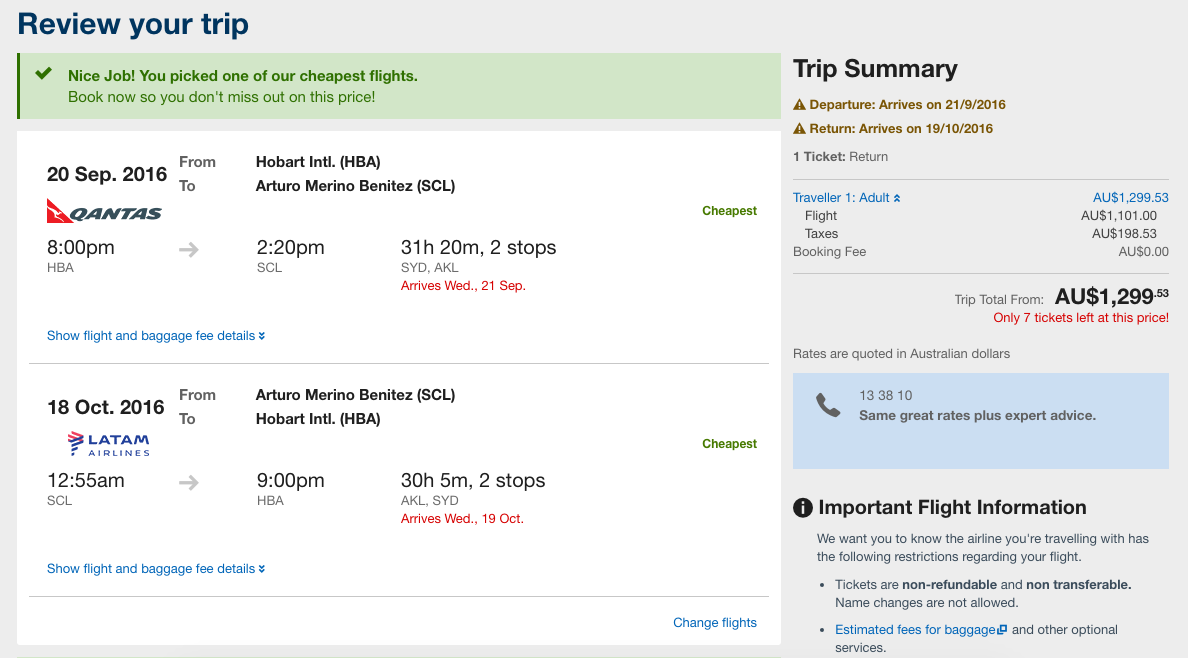Click the Cheapest label on the LATAM flight

point(729,443)
